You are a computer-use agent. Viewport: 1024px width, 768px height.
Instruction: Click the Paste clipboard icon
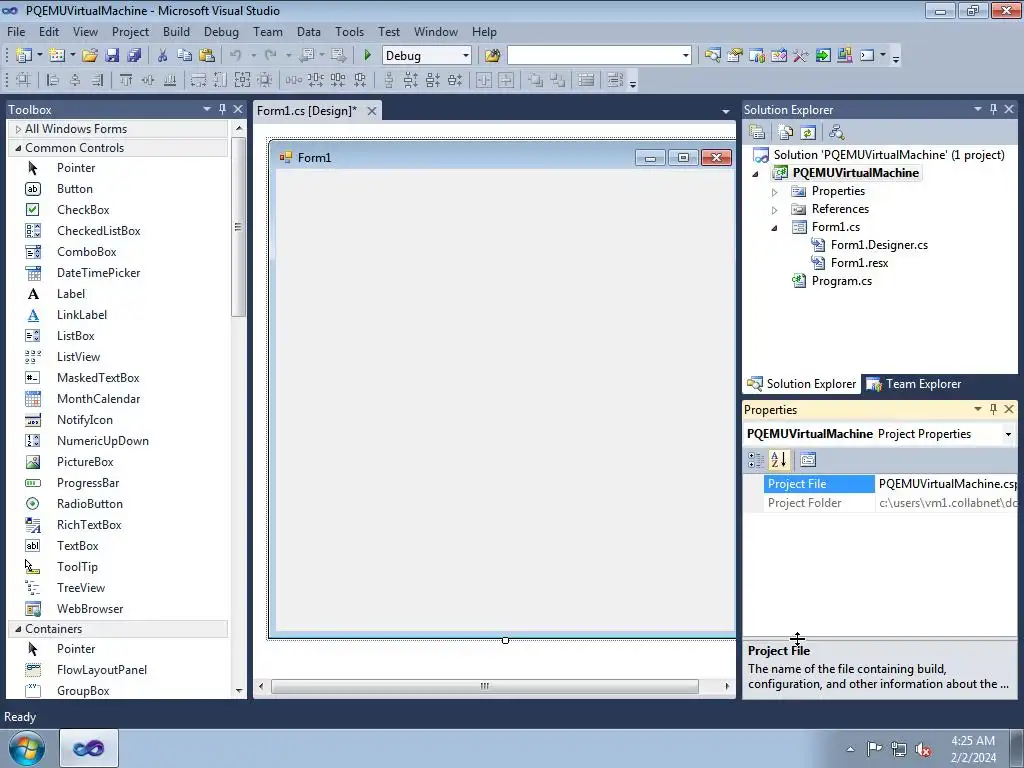(206, 56)
